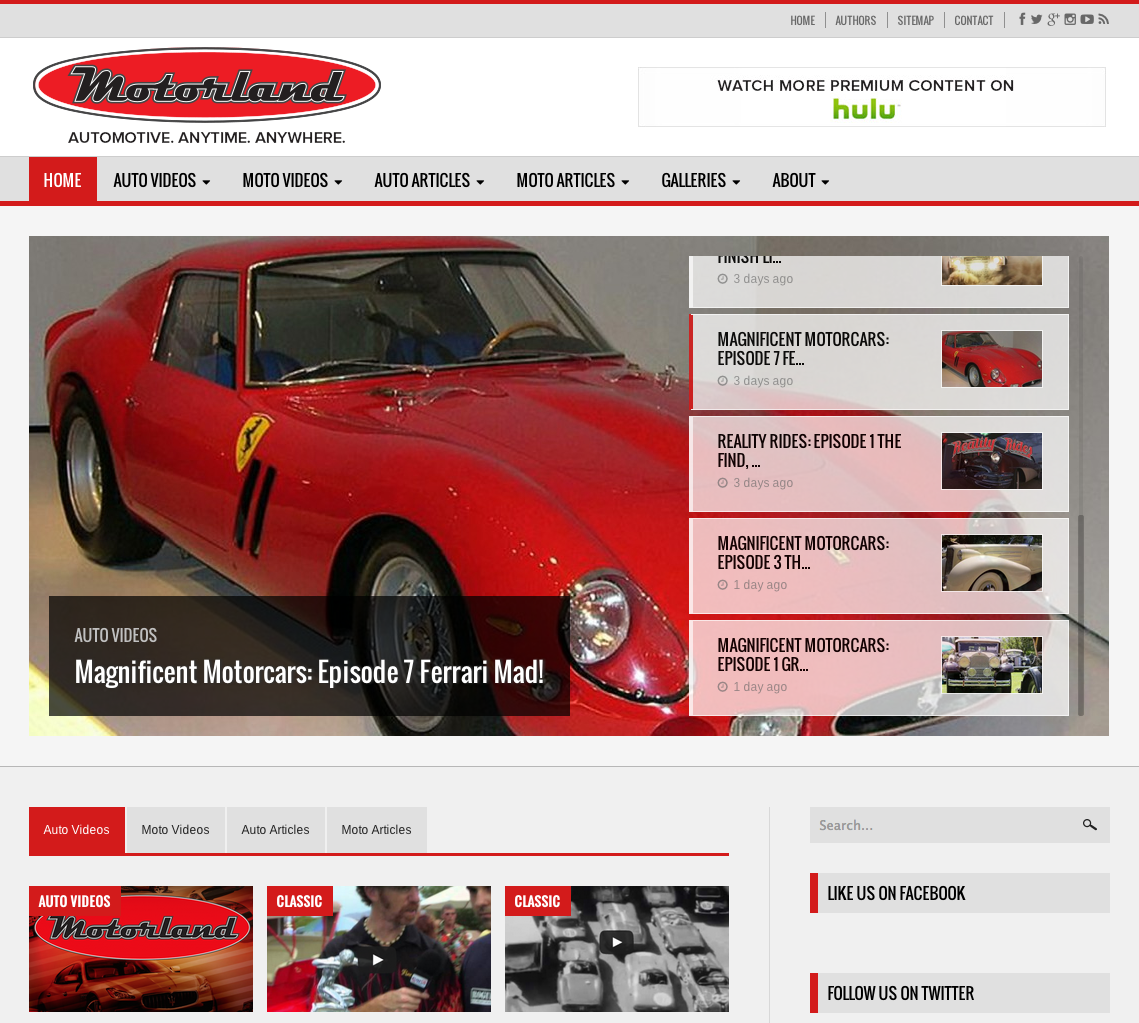Click the Auto Videos tag on Motorland card

click(74, 901)
